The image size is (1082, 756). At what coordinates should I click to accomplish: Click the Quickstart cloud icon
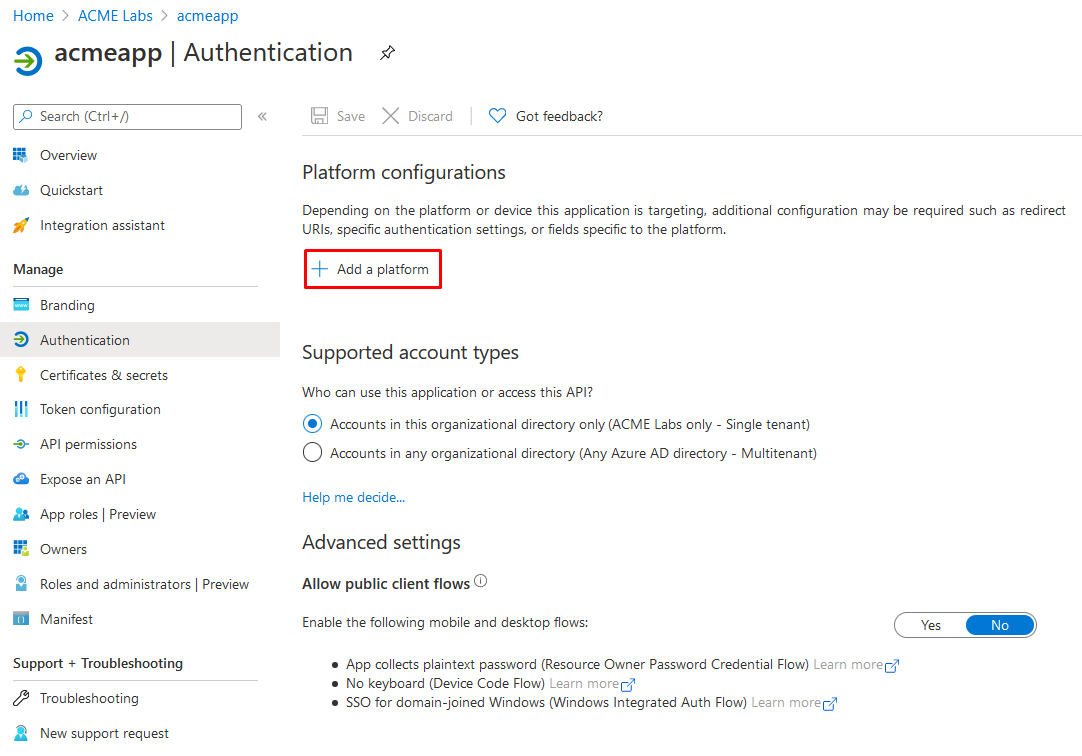click(x=21, y=190)
